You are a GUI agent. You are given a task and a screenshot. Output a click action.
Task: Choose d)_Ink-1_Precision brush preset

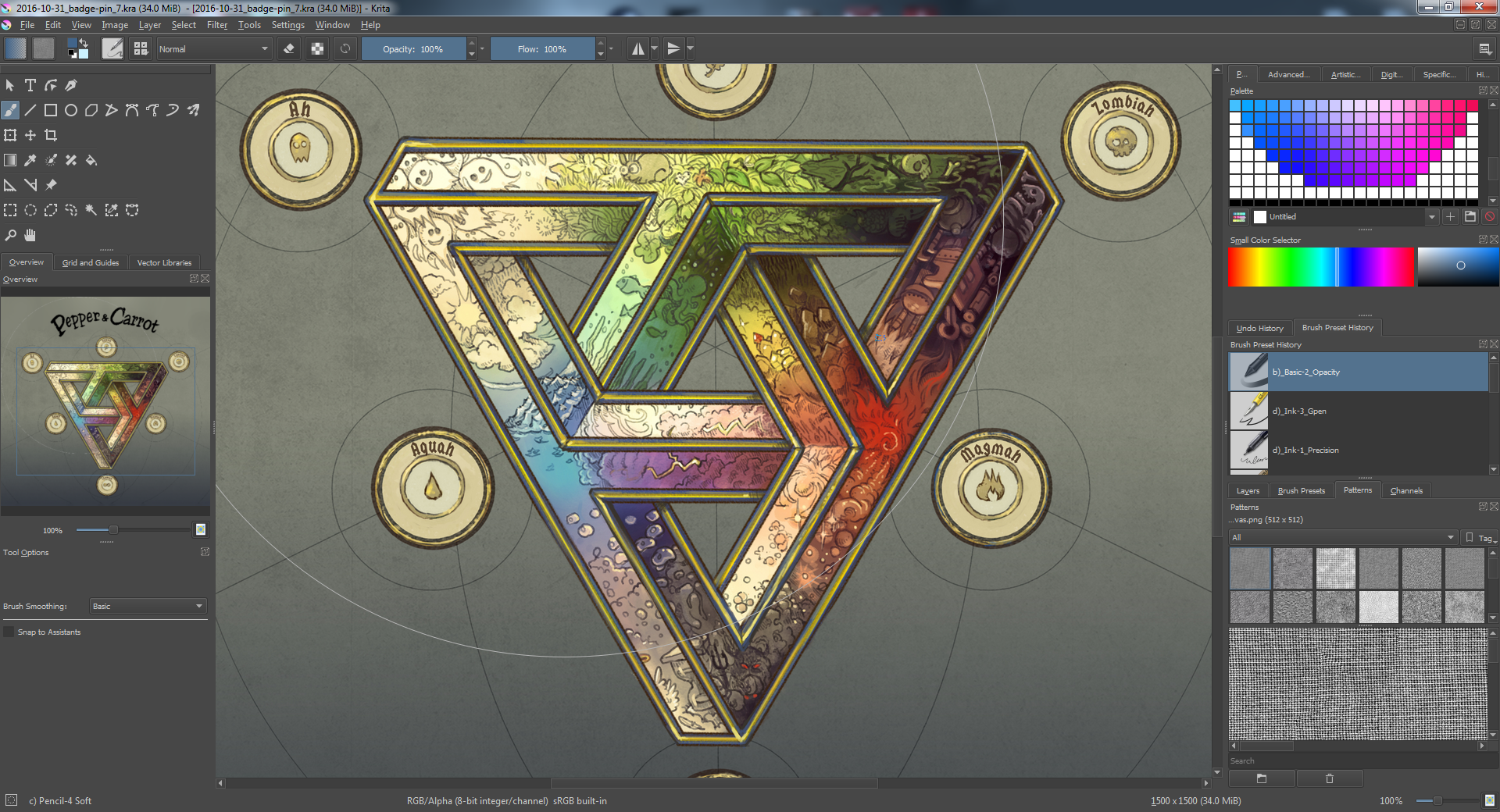point(1359,450)
